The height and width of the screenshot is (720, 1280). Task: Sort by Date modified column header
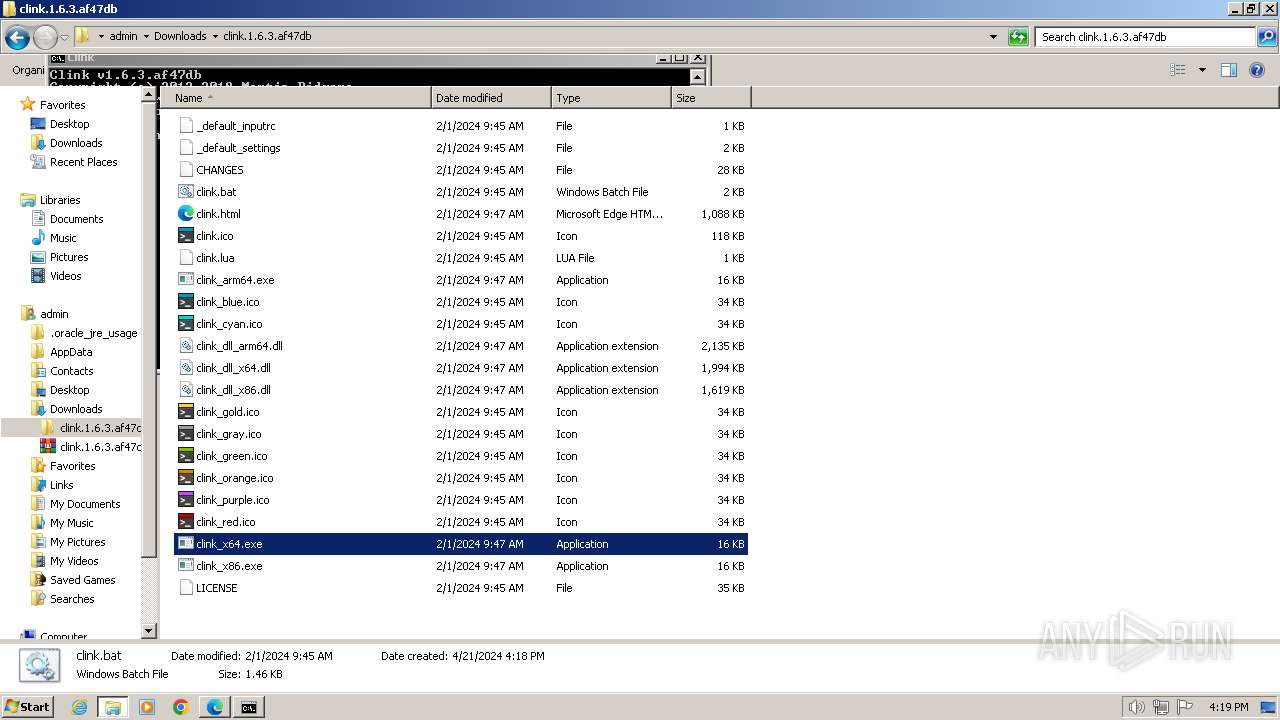click(x=491, y=98)
